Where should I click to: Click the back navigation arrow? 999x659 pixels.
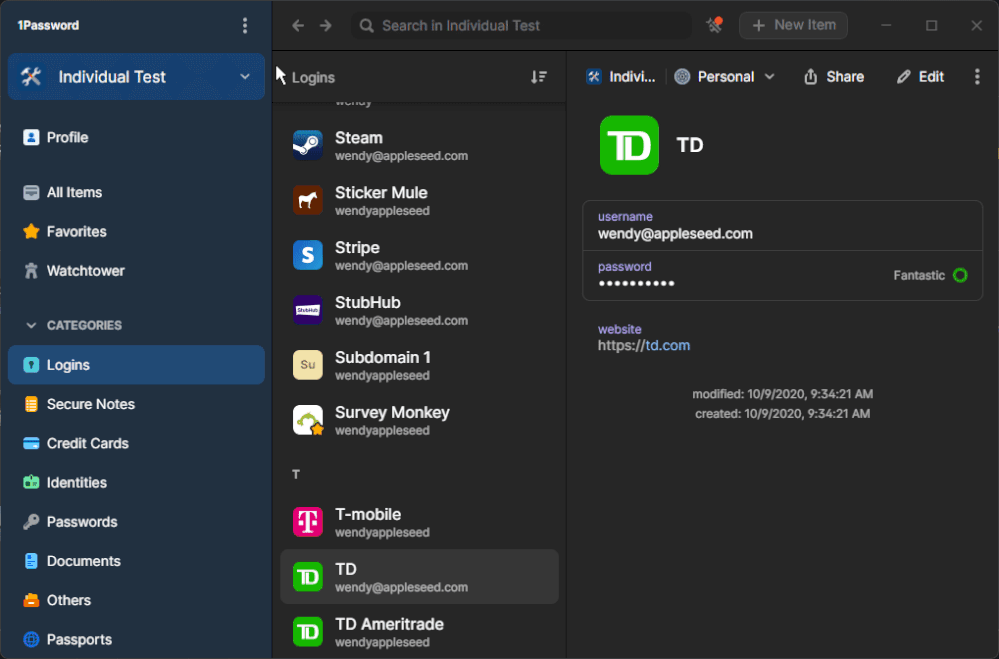click(298, 26)
